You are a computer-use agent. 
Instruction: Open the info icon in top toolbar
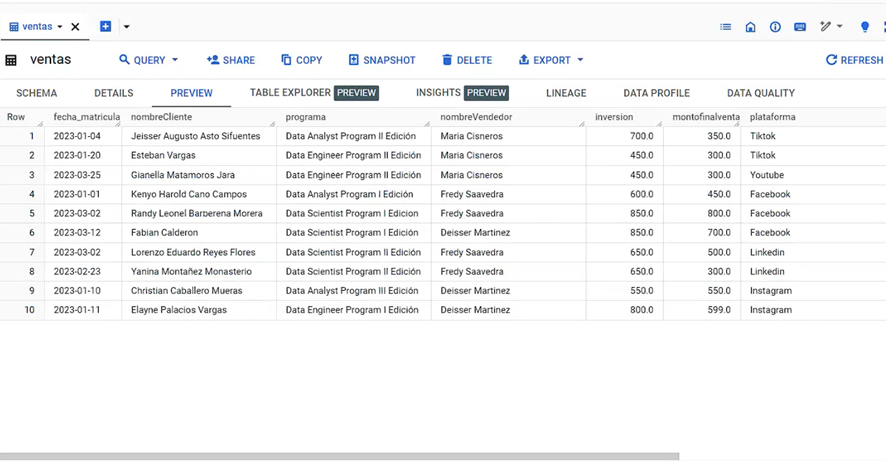775,27
